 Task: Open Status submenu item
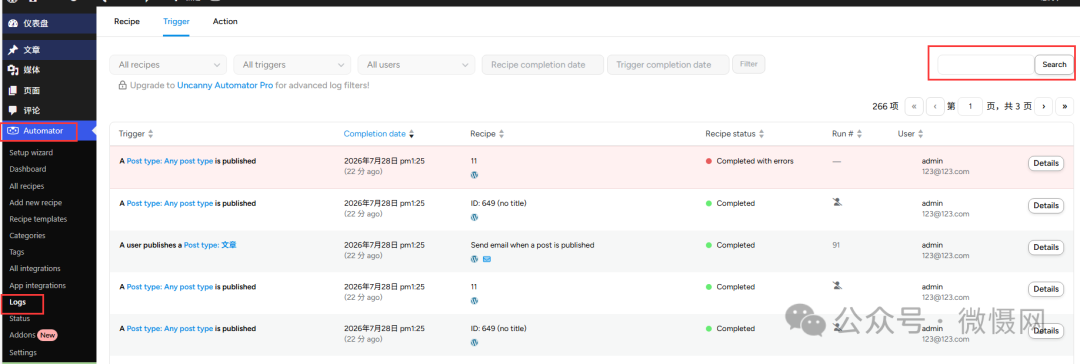pos(19,318)
